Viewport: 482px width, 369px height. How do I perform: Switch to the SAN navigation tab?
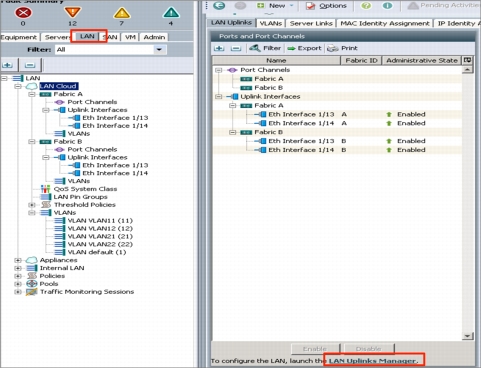pos(110,37)
